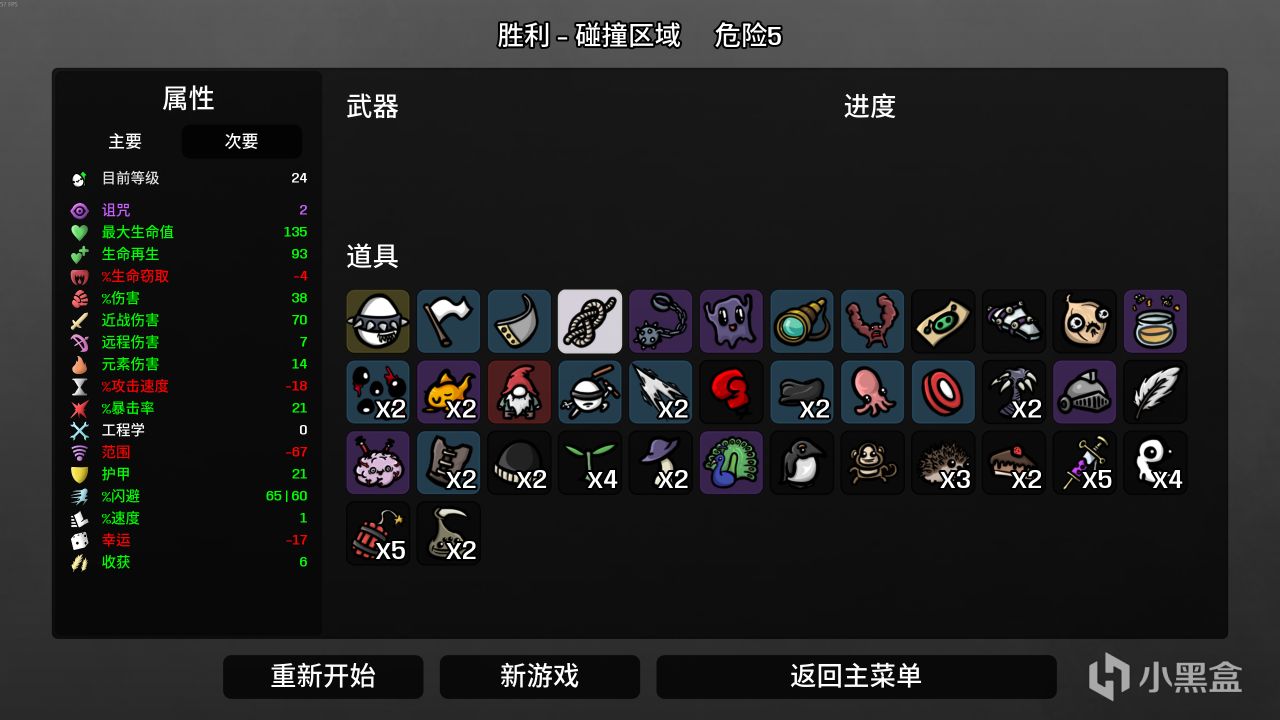
Task: Select the red-hat garden gnome item
Action: pyautogui.click(x=520, y=392)
